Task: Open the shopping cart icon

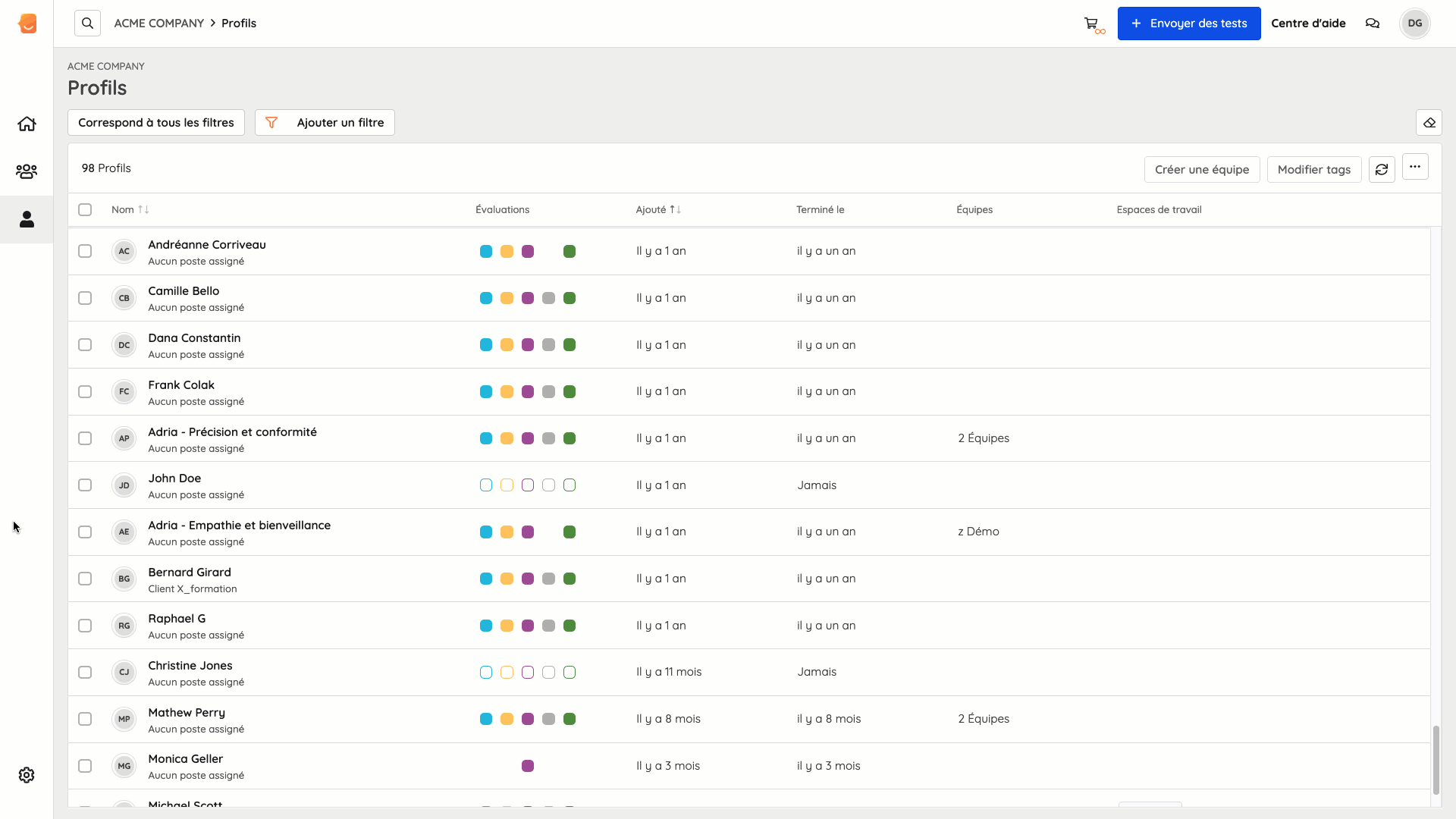Action: click(x=1093, y=24)
